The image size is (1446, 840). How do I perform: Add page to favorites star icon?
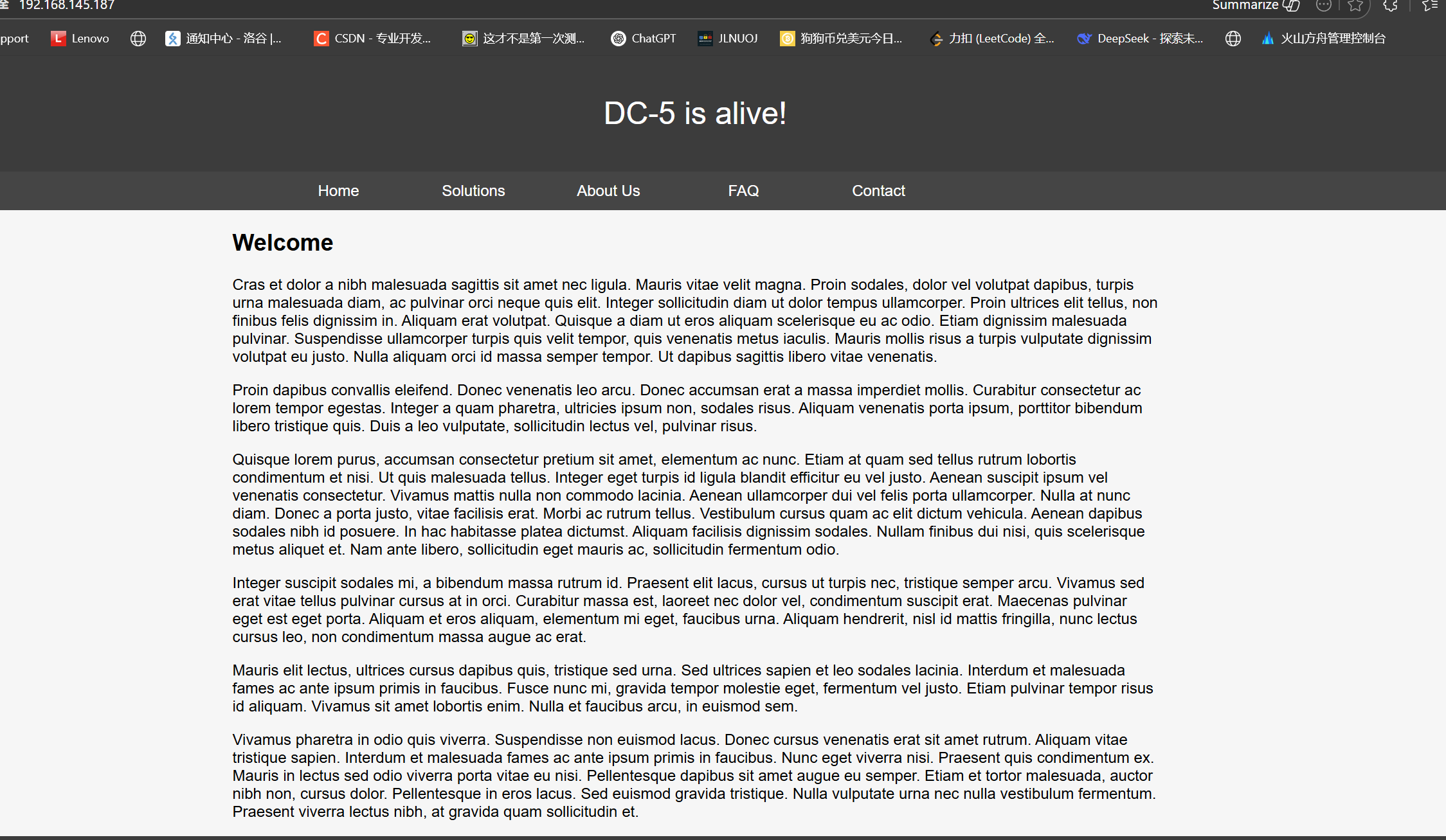click(1355, 6)
